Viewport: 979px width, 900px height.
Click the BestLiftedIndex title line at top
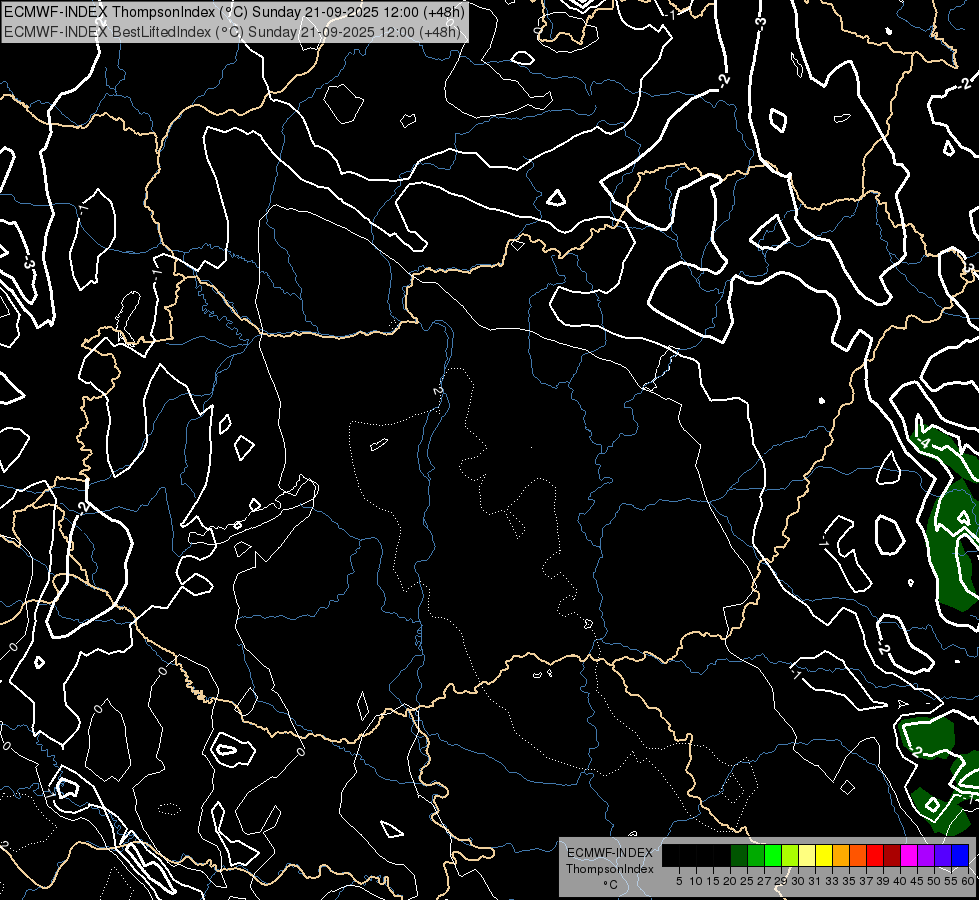point(233,31)
